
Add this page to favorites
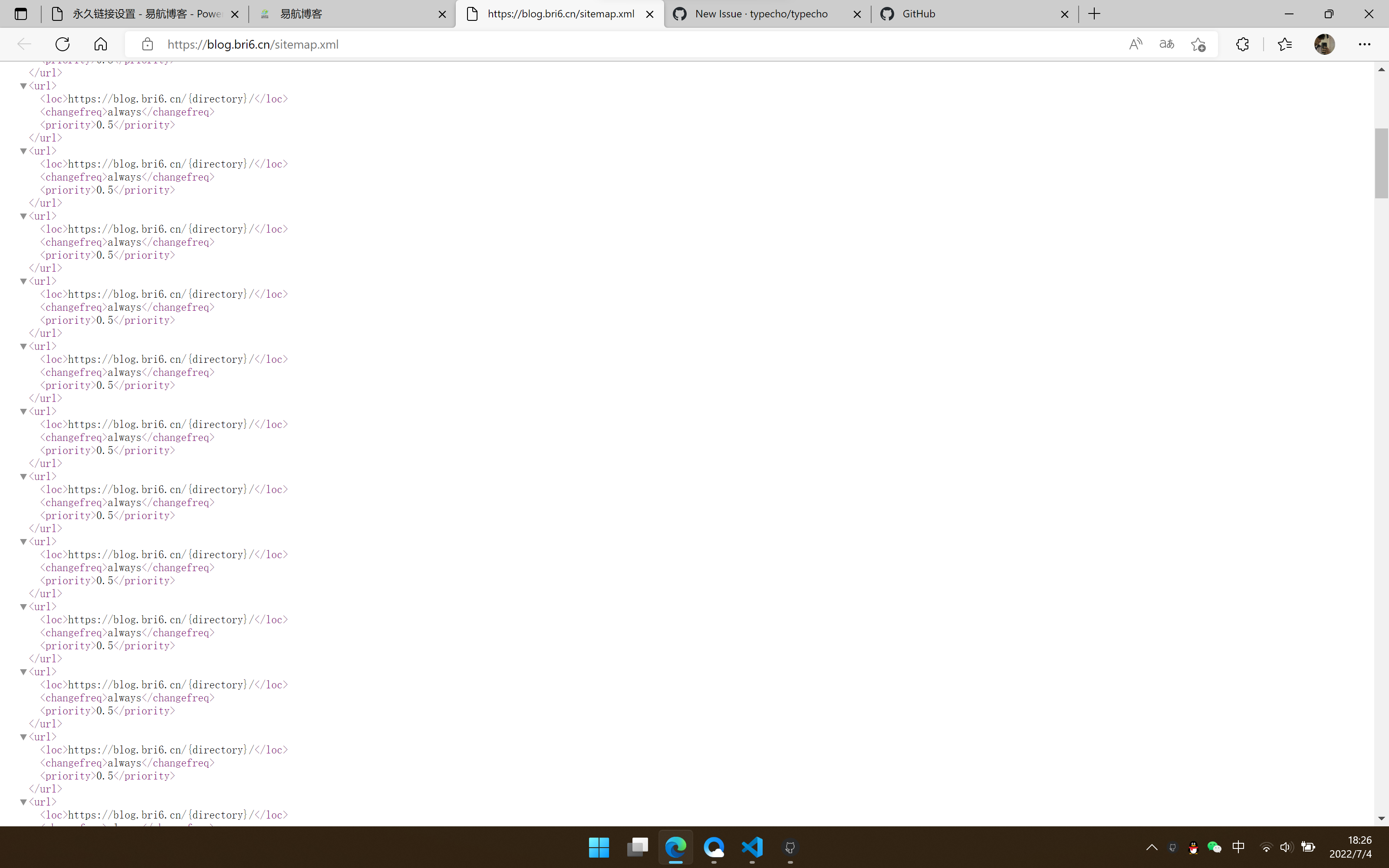1198,44
